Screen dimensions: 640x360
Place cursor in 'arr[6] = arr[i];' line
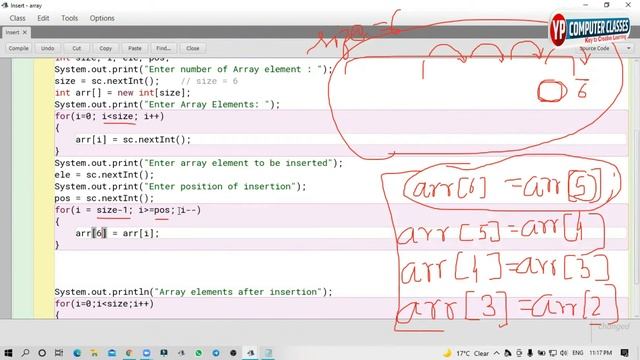[x=117, y=233]
